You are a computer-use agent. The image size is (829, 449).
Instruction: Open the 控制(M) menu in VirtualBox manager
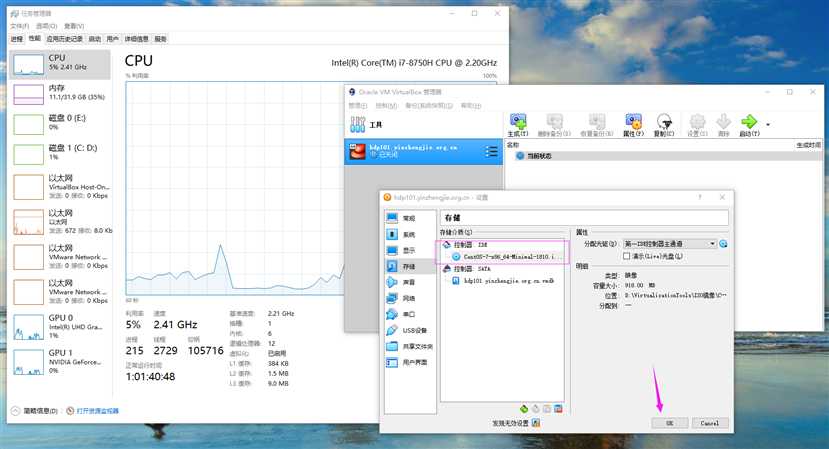pos(386,106)
